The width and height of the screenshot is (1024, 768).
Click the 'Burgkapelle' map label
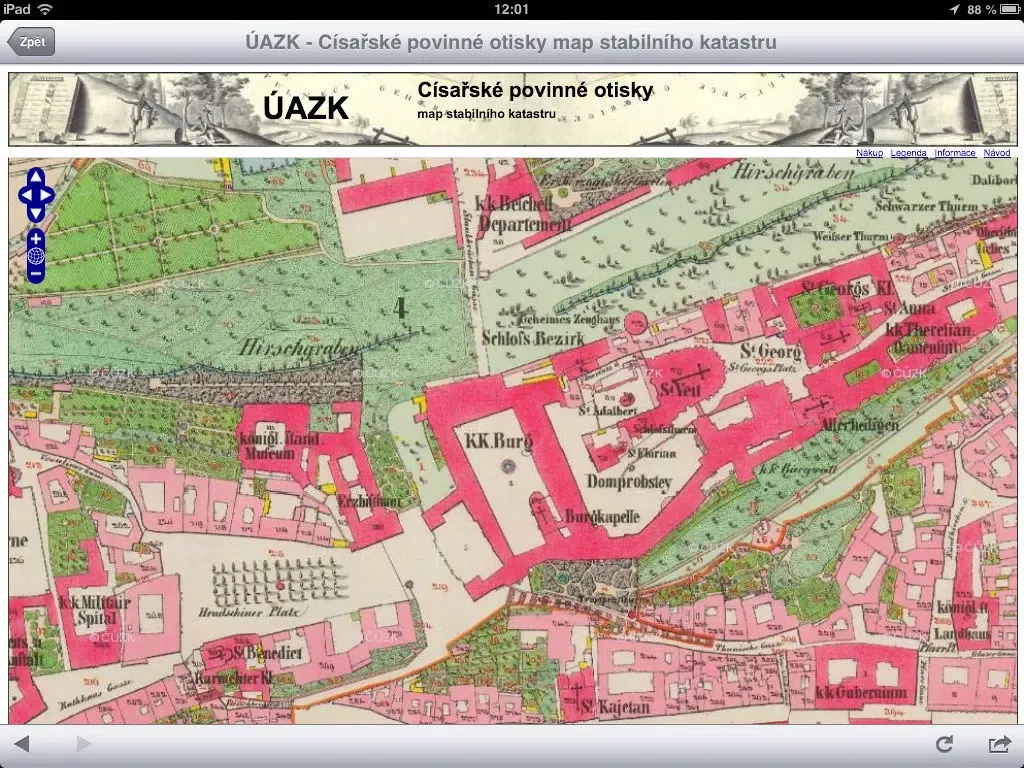pyautogui.click(x=602, y=517)
